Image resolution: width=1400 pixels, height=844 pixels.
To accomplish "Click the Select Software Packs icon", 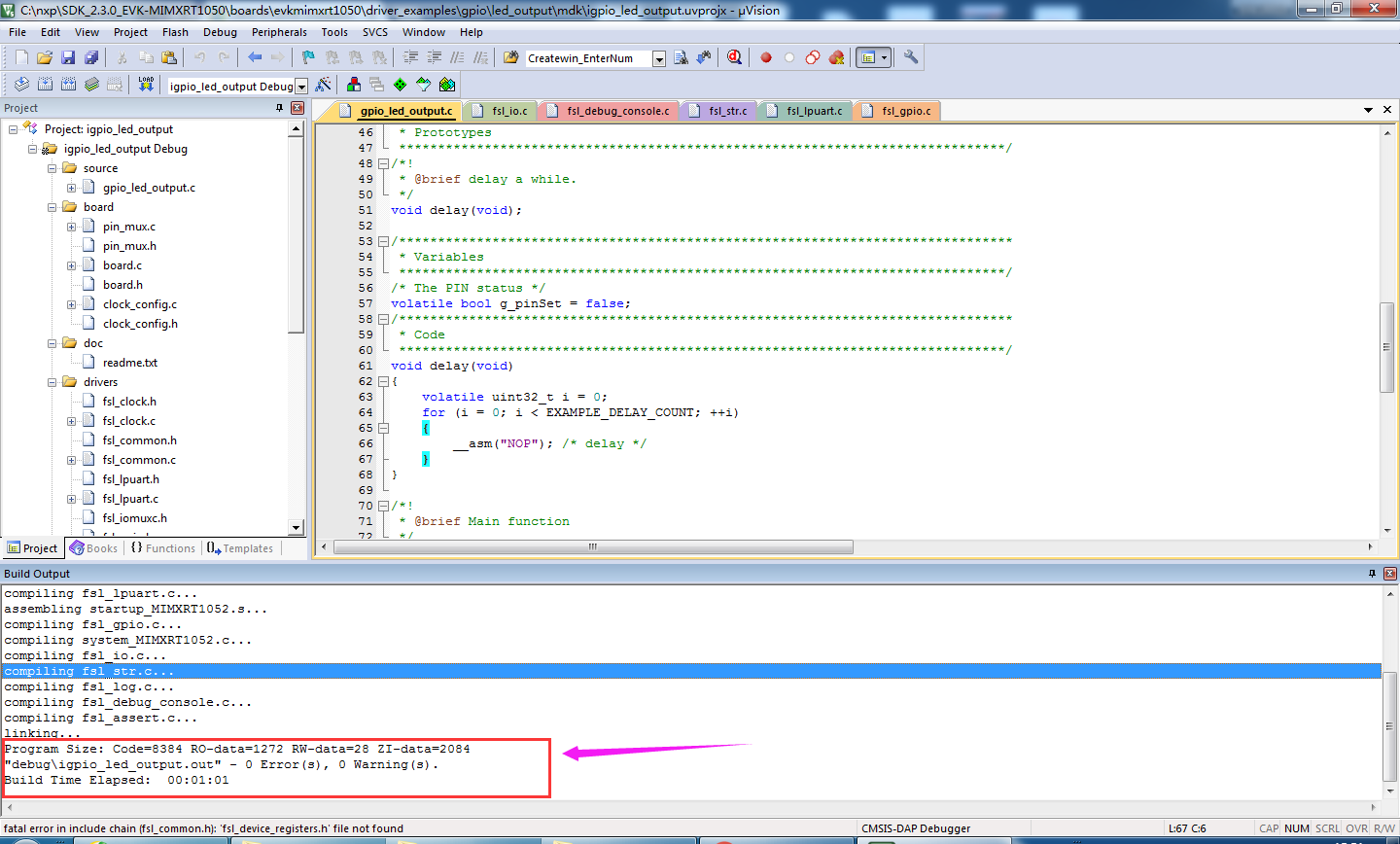I will (x=424, y=86).
